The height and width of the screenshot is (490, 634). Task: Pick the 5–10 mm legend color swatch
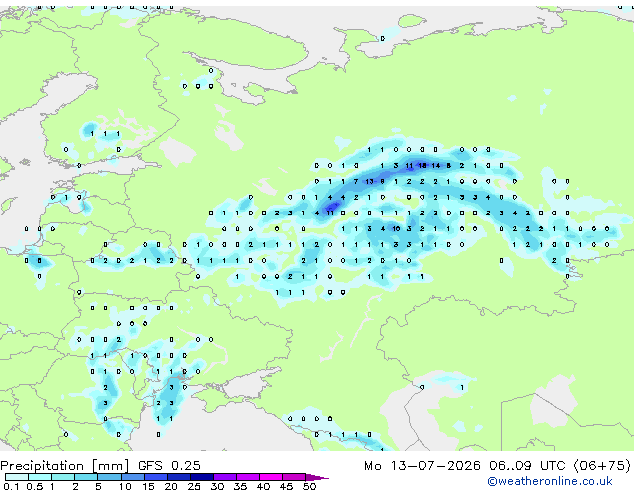109,477
